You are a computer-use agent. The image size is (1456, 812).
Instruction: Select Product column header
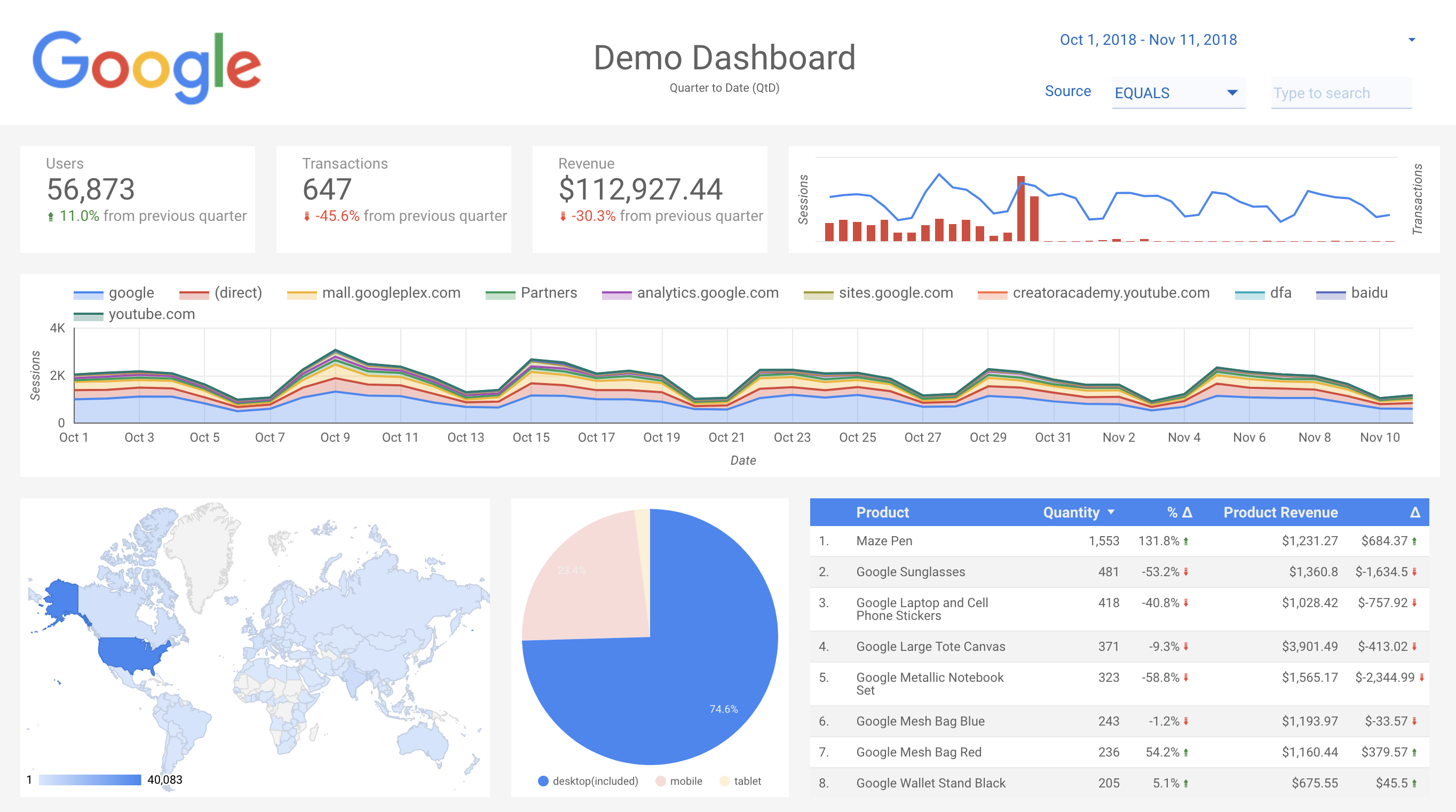[x=882, y=512]
